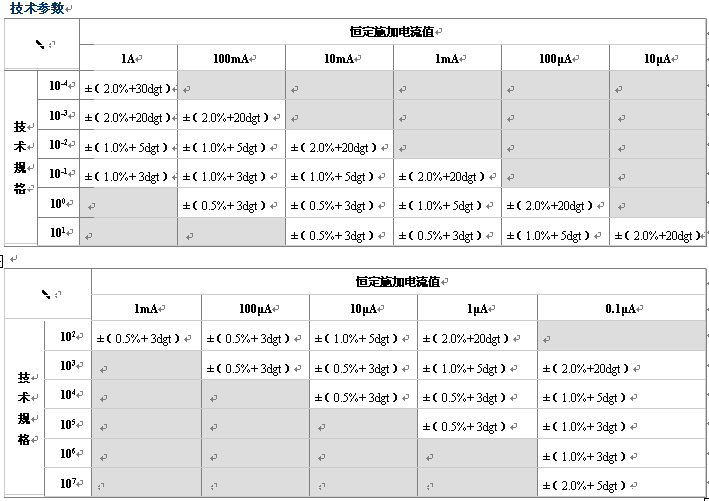This screenshot has width=709, height=501.
Task: Select the 10⁻³ row label cell
Action: coord(58,116)
